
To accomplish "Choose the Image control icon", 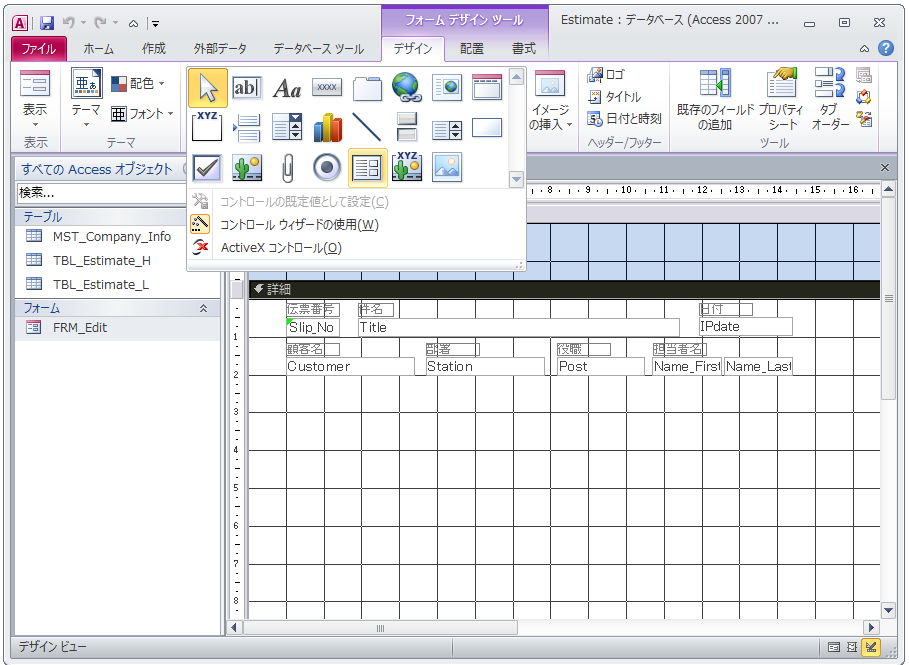I will [x=447, y=168].
